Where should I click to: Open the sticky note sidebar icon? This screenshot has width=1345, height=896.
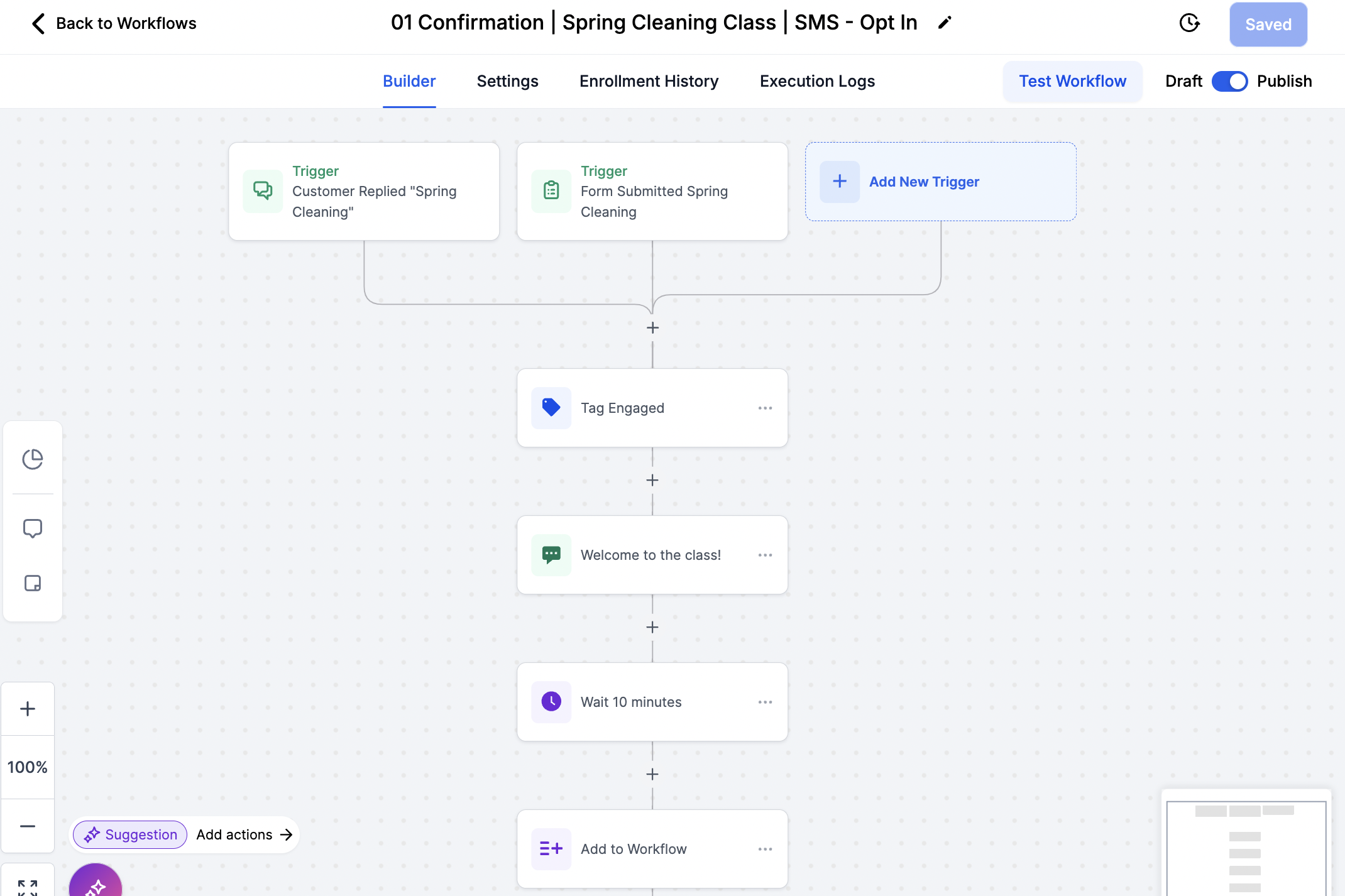[x=33, y=584]
